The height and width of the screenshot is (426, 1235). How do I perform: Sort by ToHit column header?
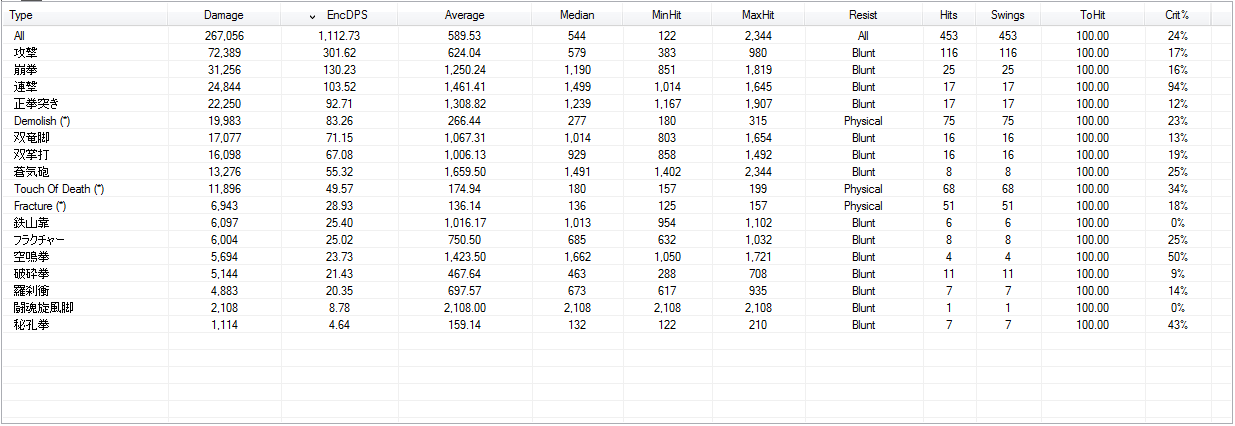pyautogui.click(x=1092, y=16)
